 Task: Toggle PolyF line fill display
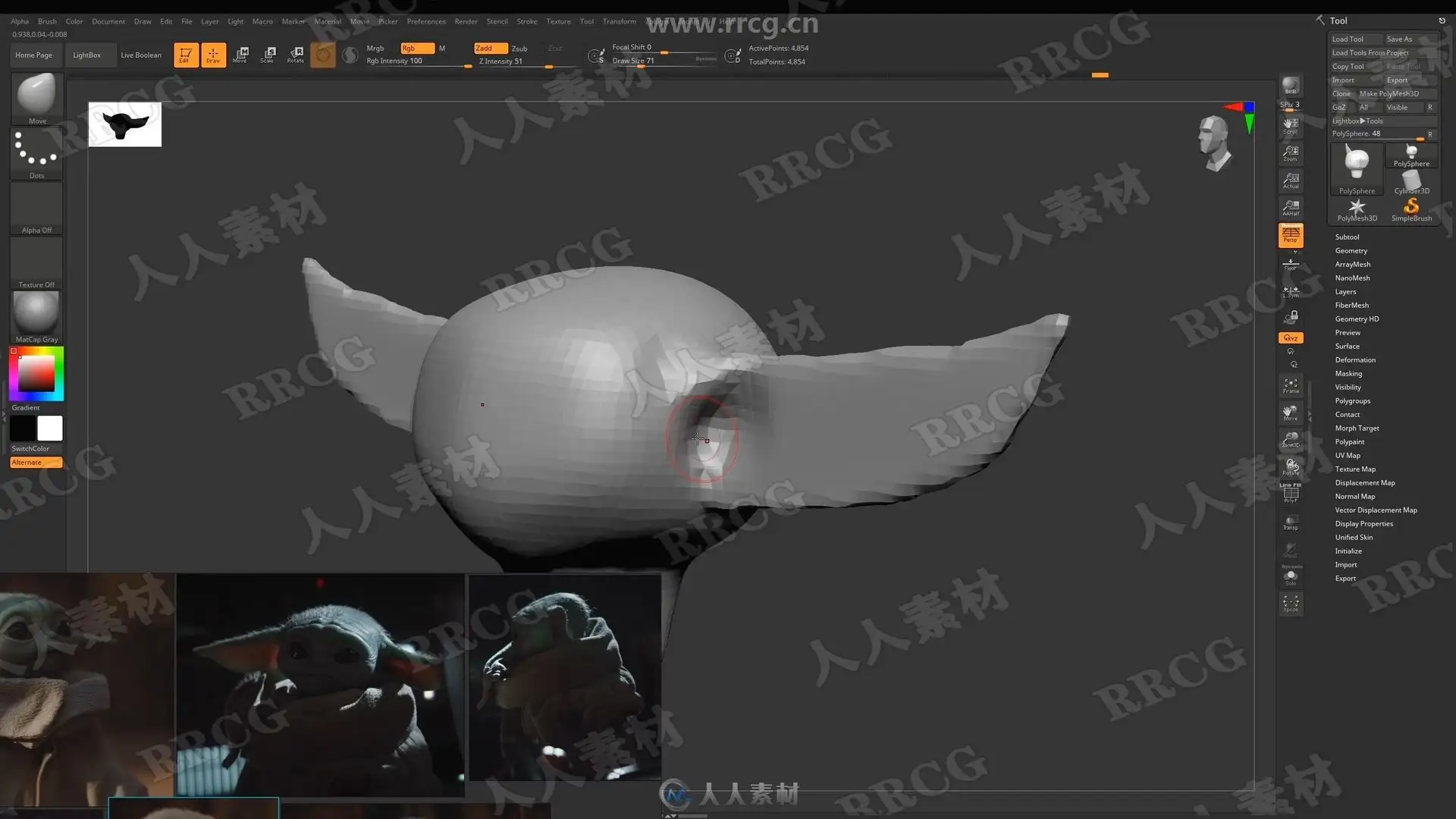tap(1290, 494)
